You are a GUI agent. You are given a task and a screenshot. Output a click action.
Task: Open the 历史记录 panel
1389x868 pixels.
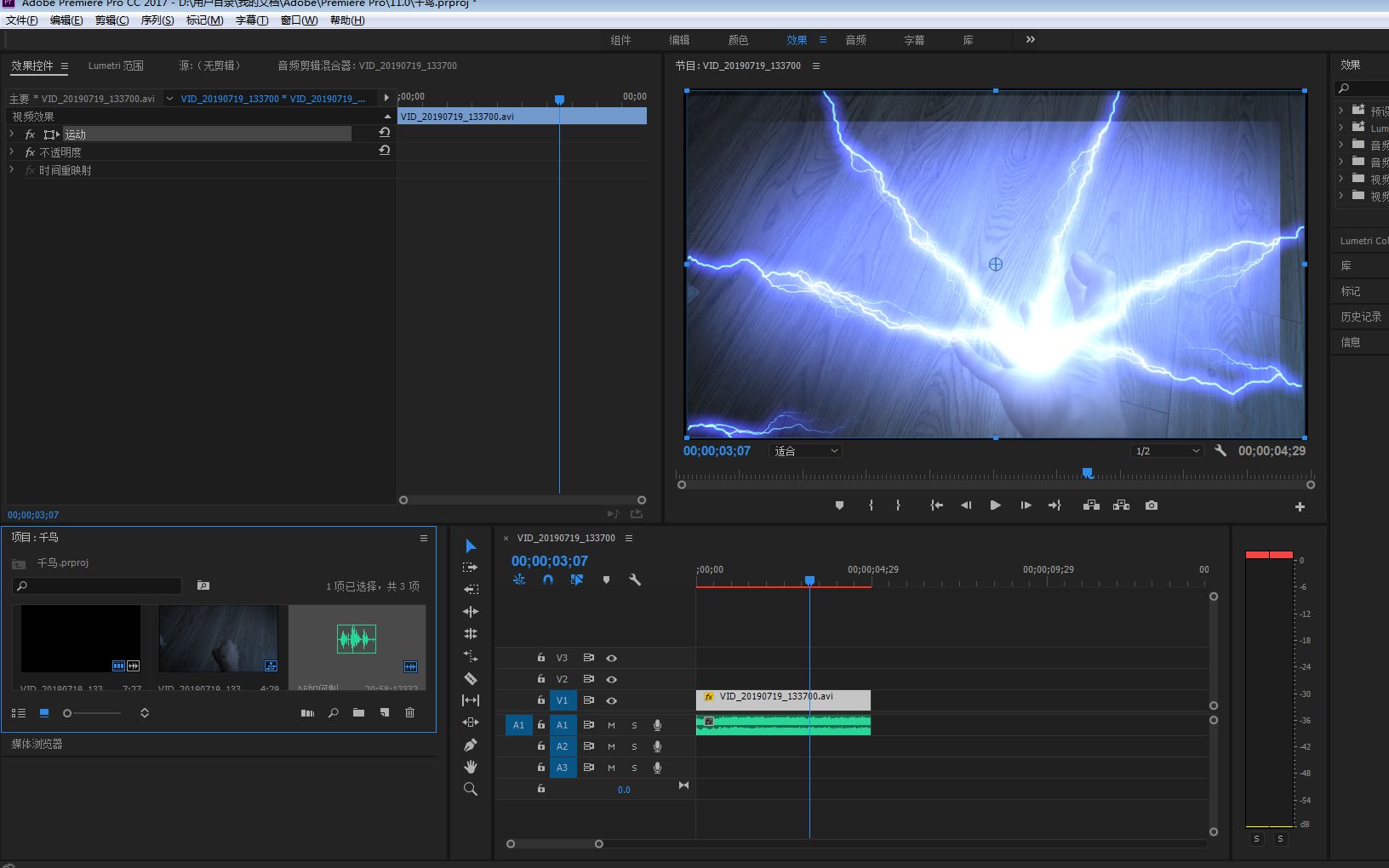tap(1360, 317)
